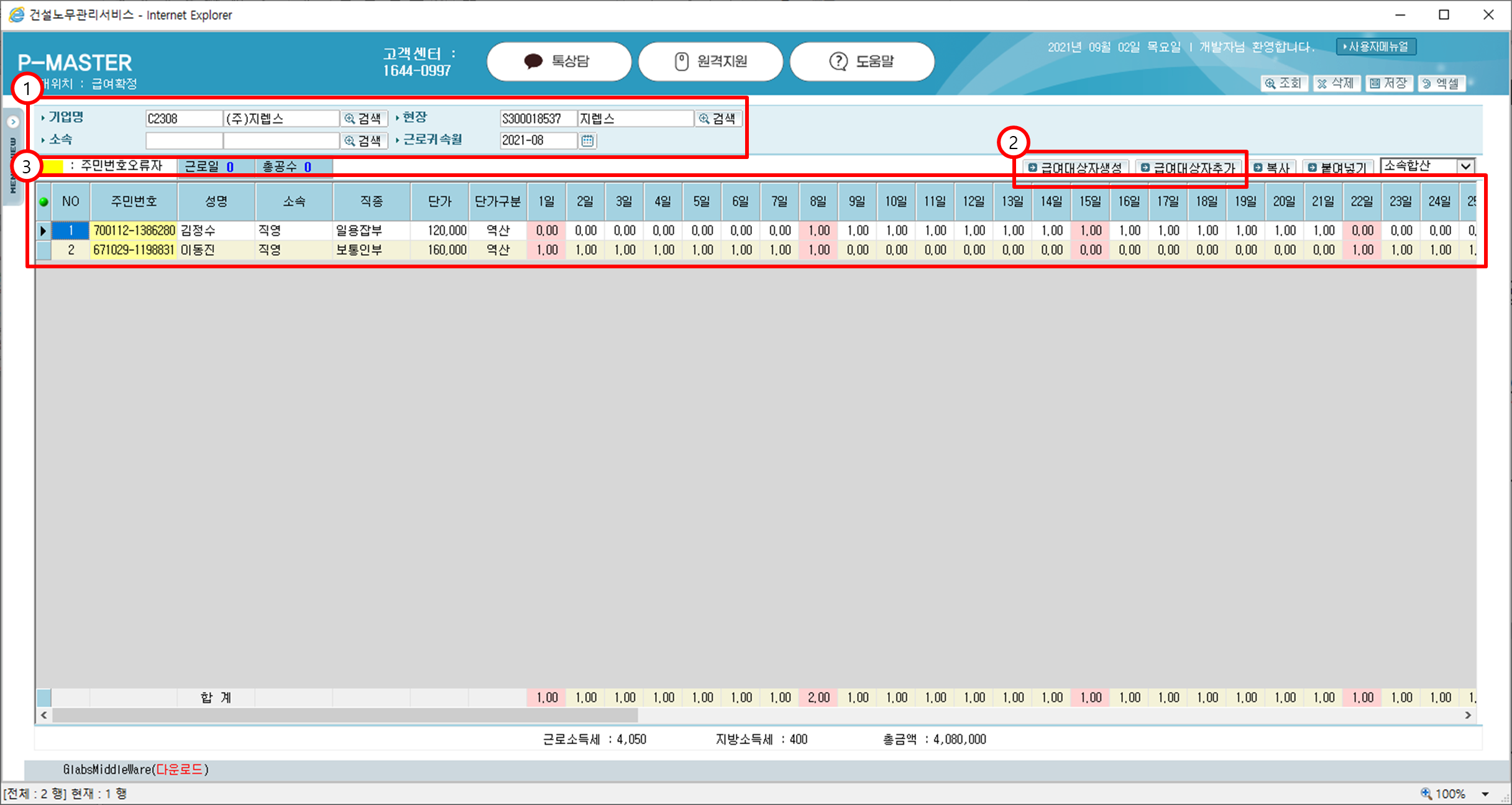Screen dimensions: 1512x805
Task: Open the calendar icon for 근로귀속월
Action: click(x=587, y=141)
